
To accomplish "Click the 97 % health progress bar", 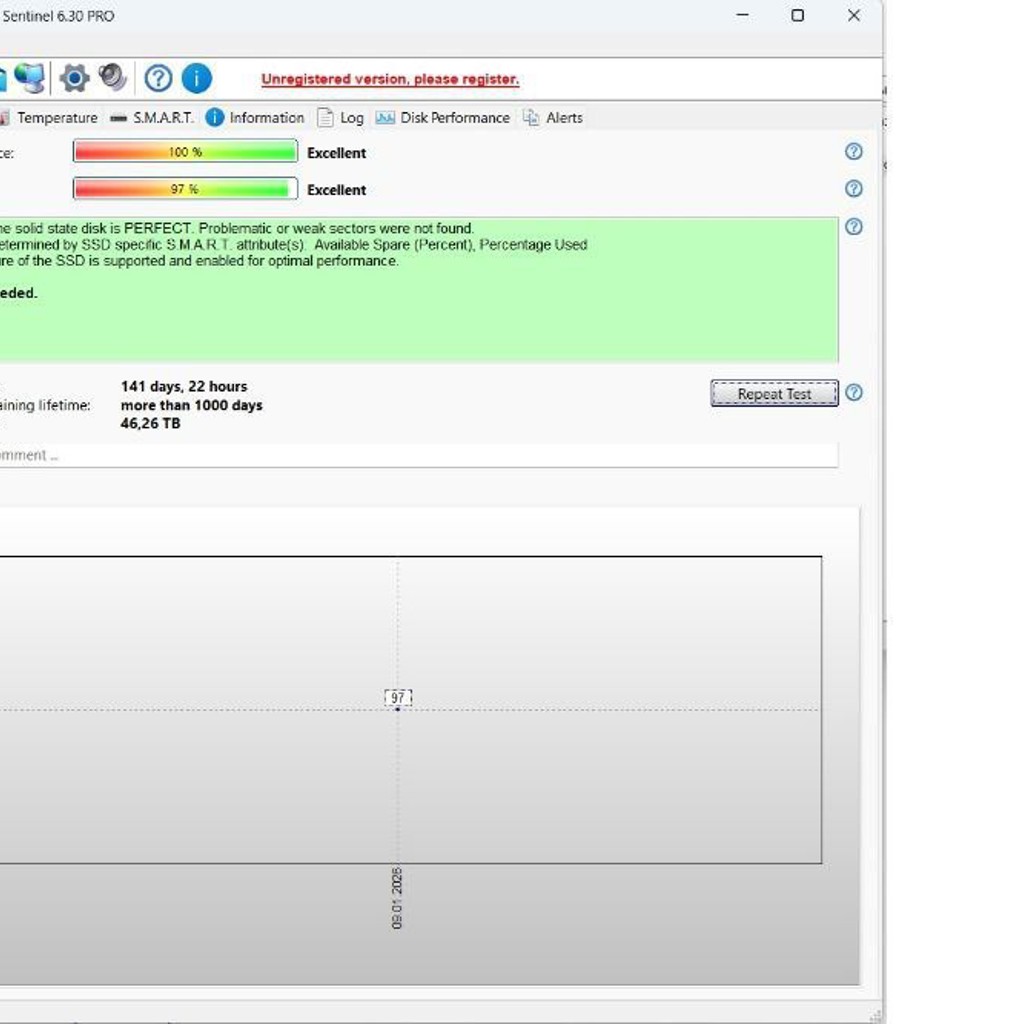I will coord(185,189).
